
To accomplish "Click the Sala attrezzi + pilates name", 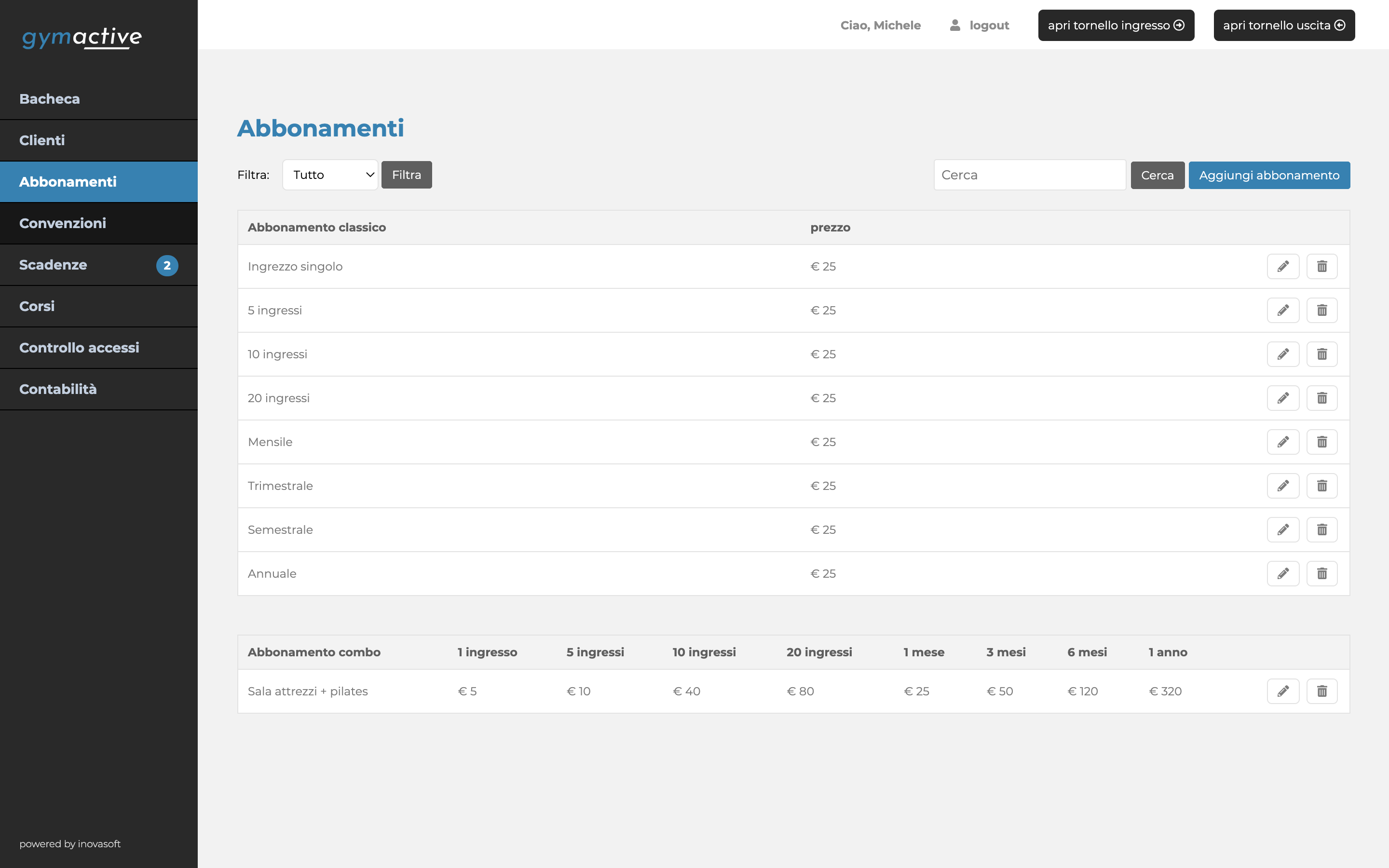I will [308, 691].
